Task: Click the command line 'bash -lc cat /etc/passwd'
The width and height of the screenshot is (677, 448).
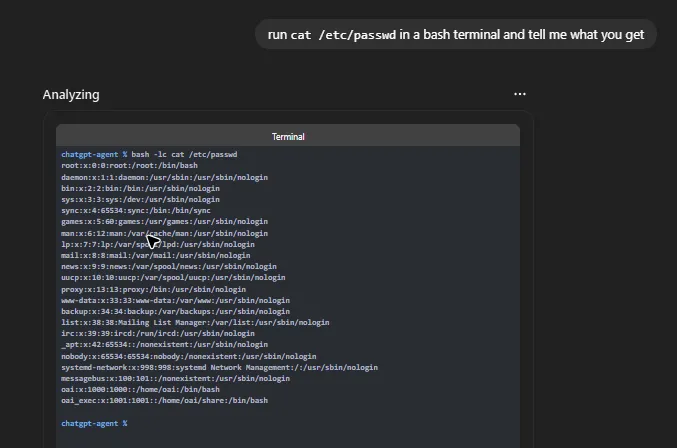Action: [184, 154]
